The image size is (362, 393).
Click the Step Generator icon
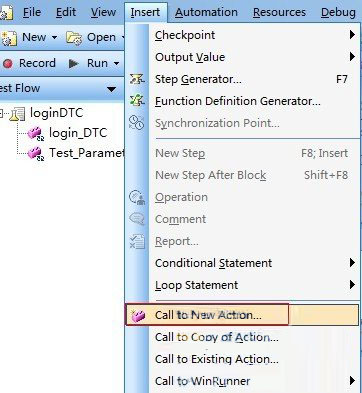(x=137, y=79)
